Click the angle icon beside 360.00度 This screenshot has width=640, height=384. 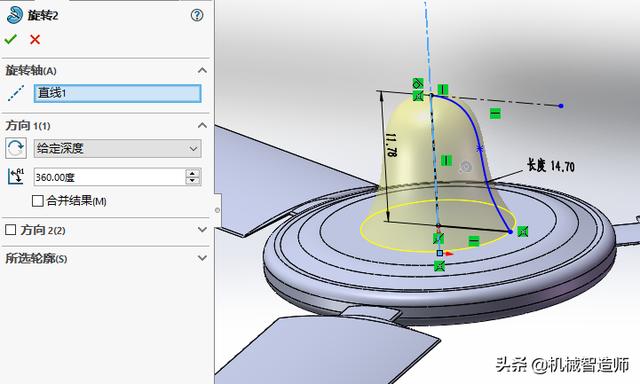click(16, 177)
